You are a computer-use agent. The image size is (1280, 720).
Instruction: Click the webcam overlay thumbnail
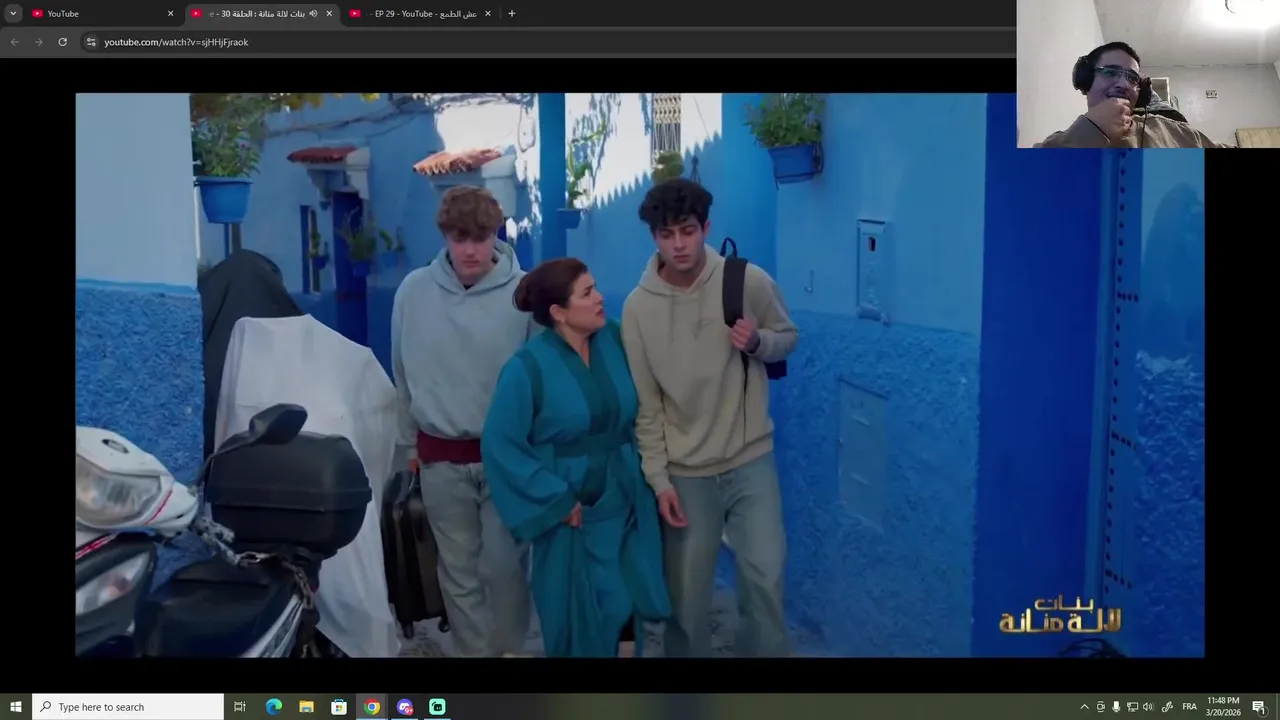click(1148, 74)
